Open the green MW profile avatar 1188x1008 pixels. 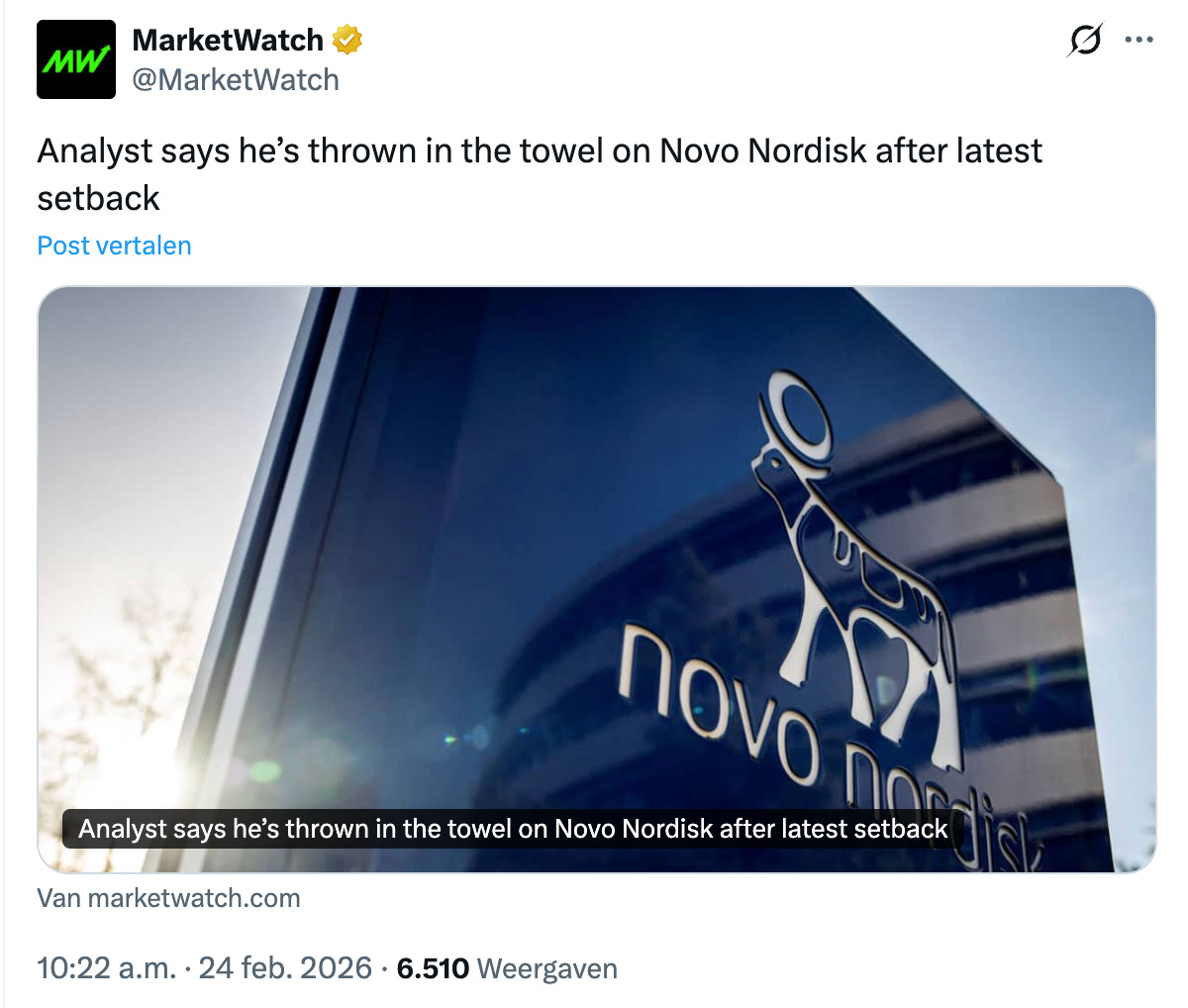coord(76,59)
